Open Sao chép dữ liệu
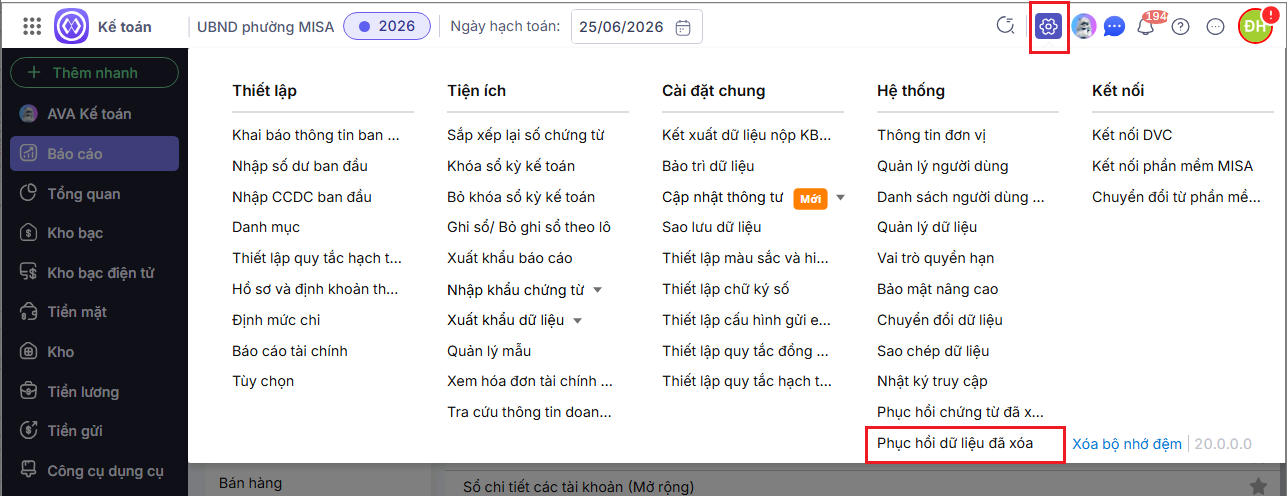Viewport: 1287px width, 496px height. (x=933, y=351)
